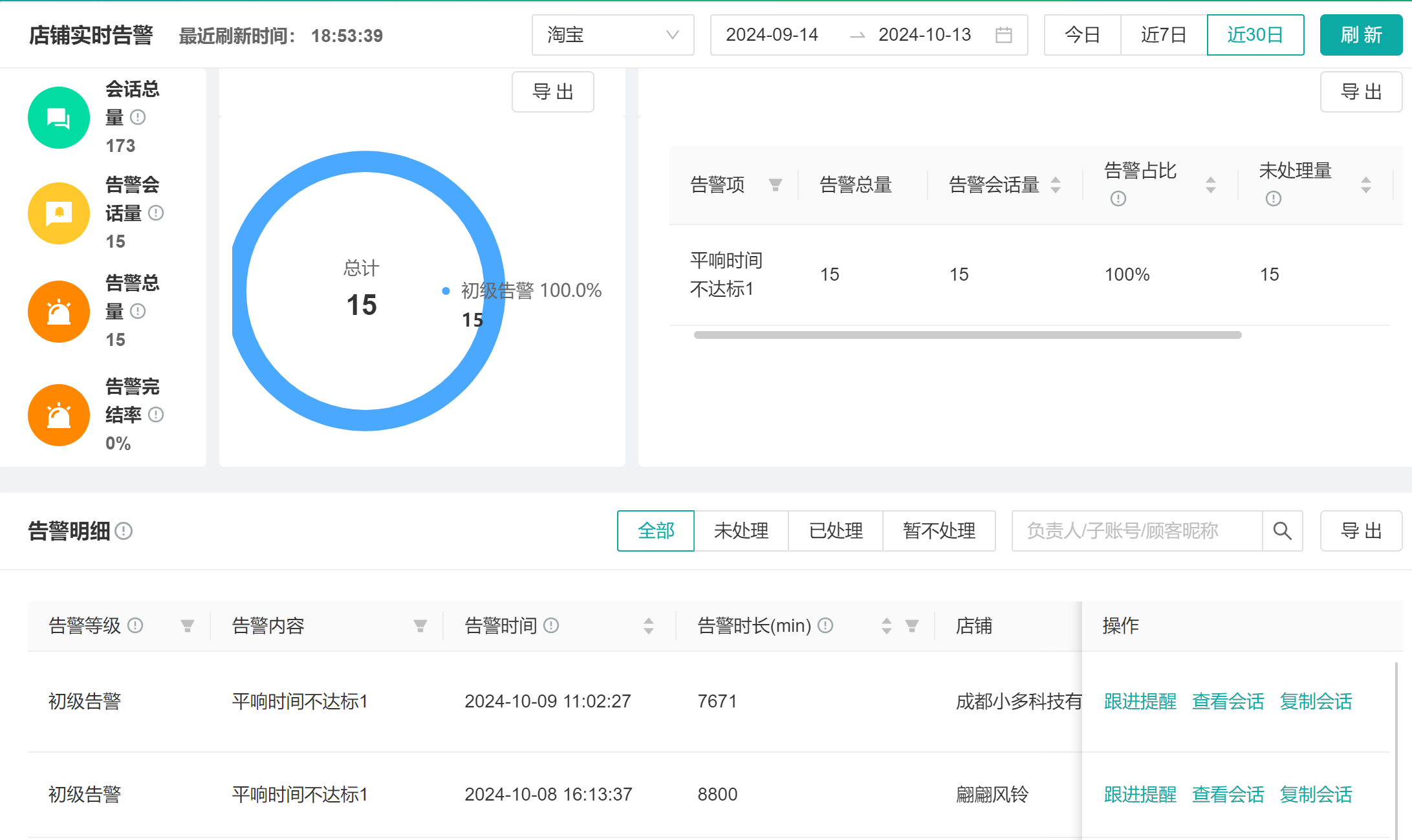
Task: Click 跟进提醒 for the 翩翩风铃 row
Action: pyautogui.click(x=1140, y=795)
